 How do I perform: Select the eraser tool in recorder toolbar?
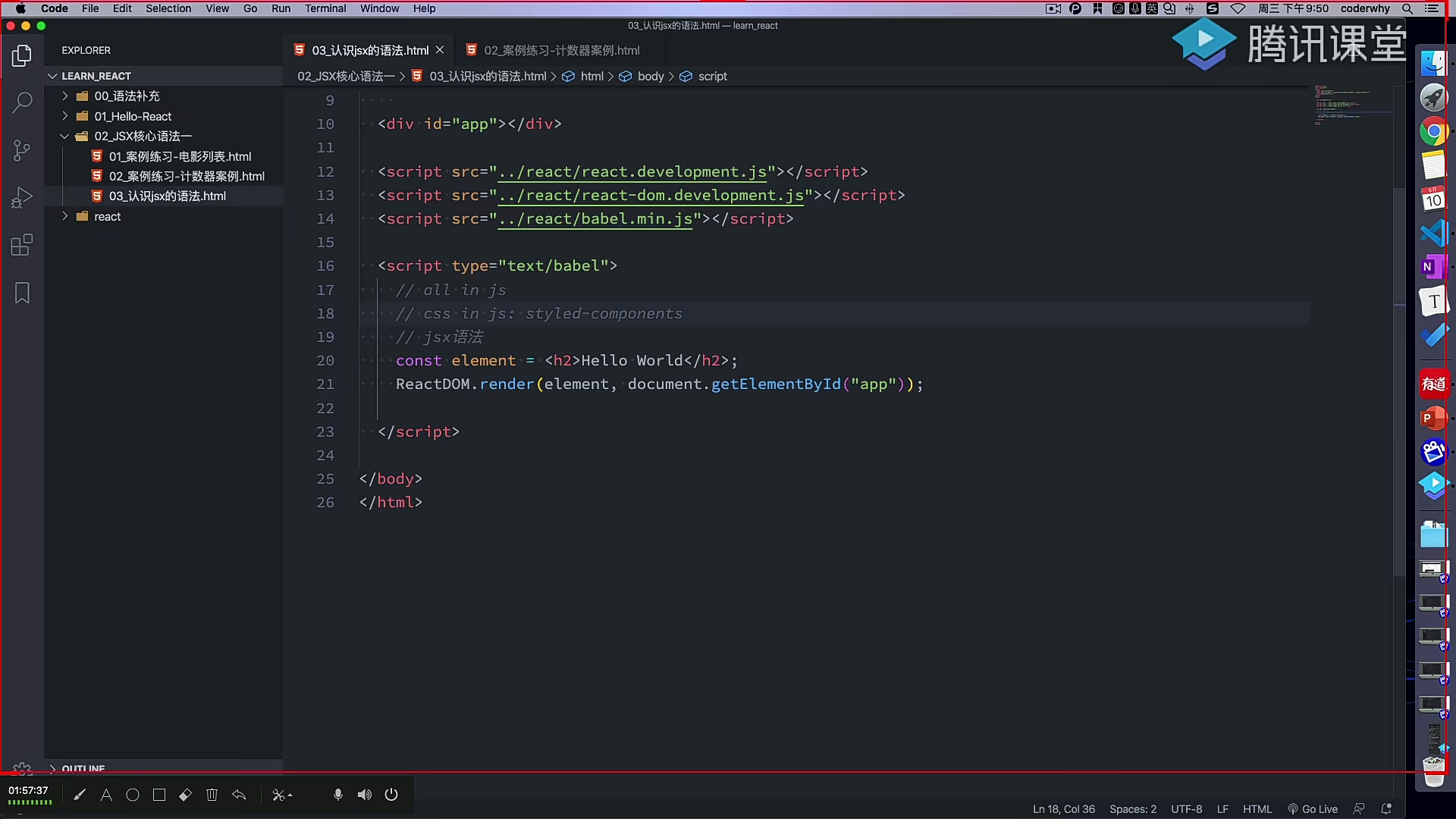point(185,795)
